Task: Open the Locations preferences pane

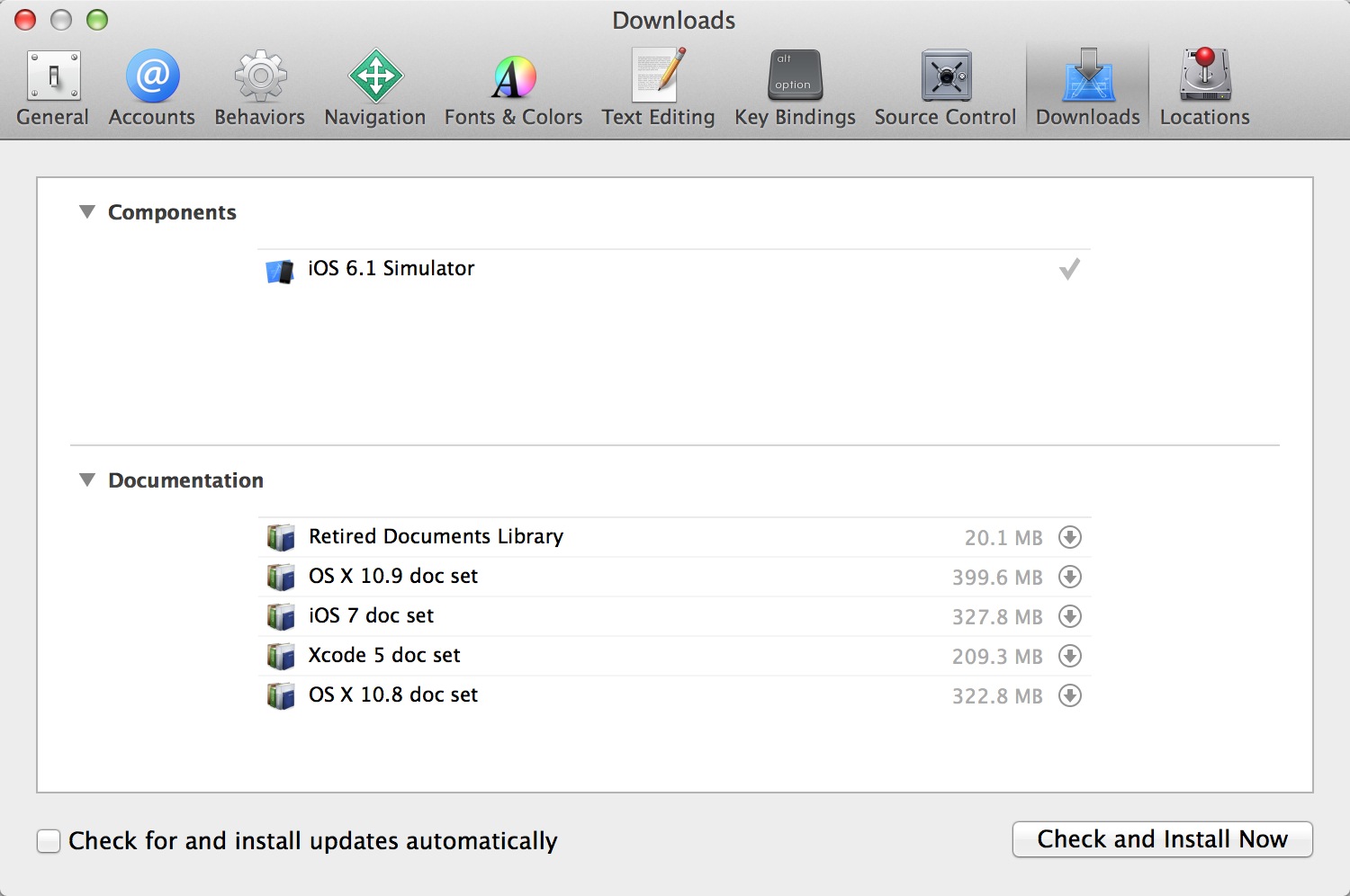Action: click(1204, 88)
